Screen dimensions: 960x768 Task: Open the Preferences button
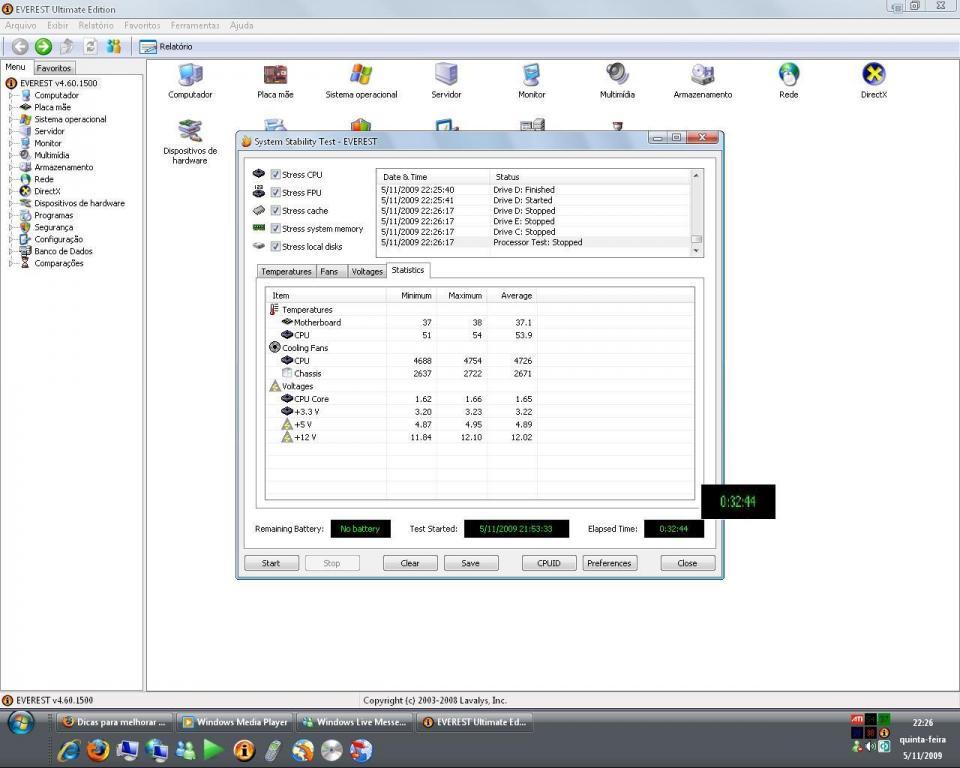click(x=609, y=563)
